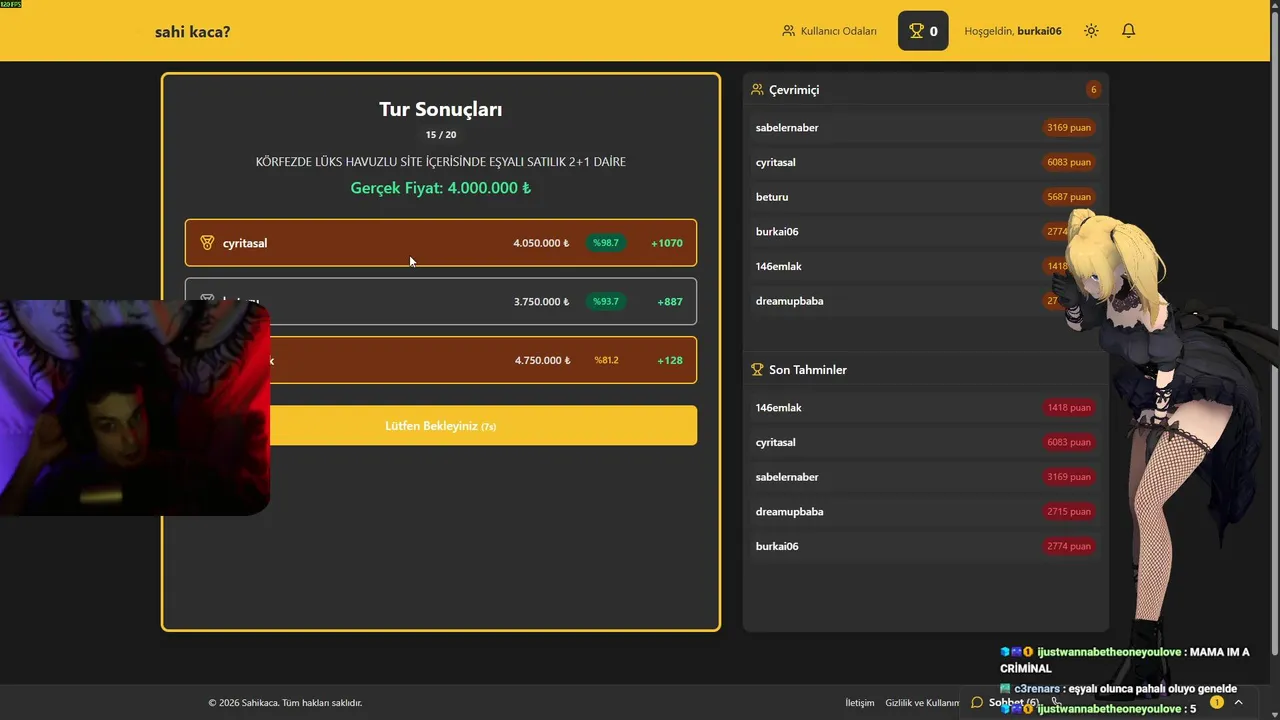The width and height of the screenshot is (1280, 720).
Task: Click the burkai06 username in header
Action: tap(1039, 31)
